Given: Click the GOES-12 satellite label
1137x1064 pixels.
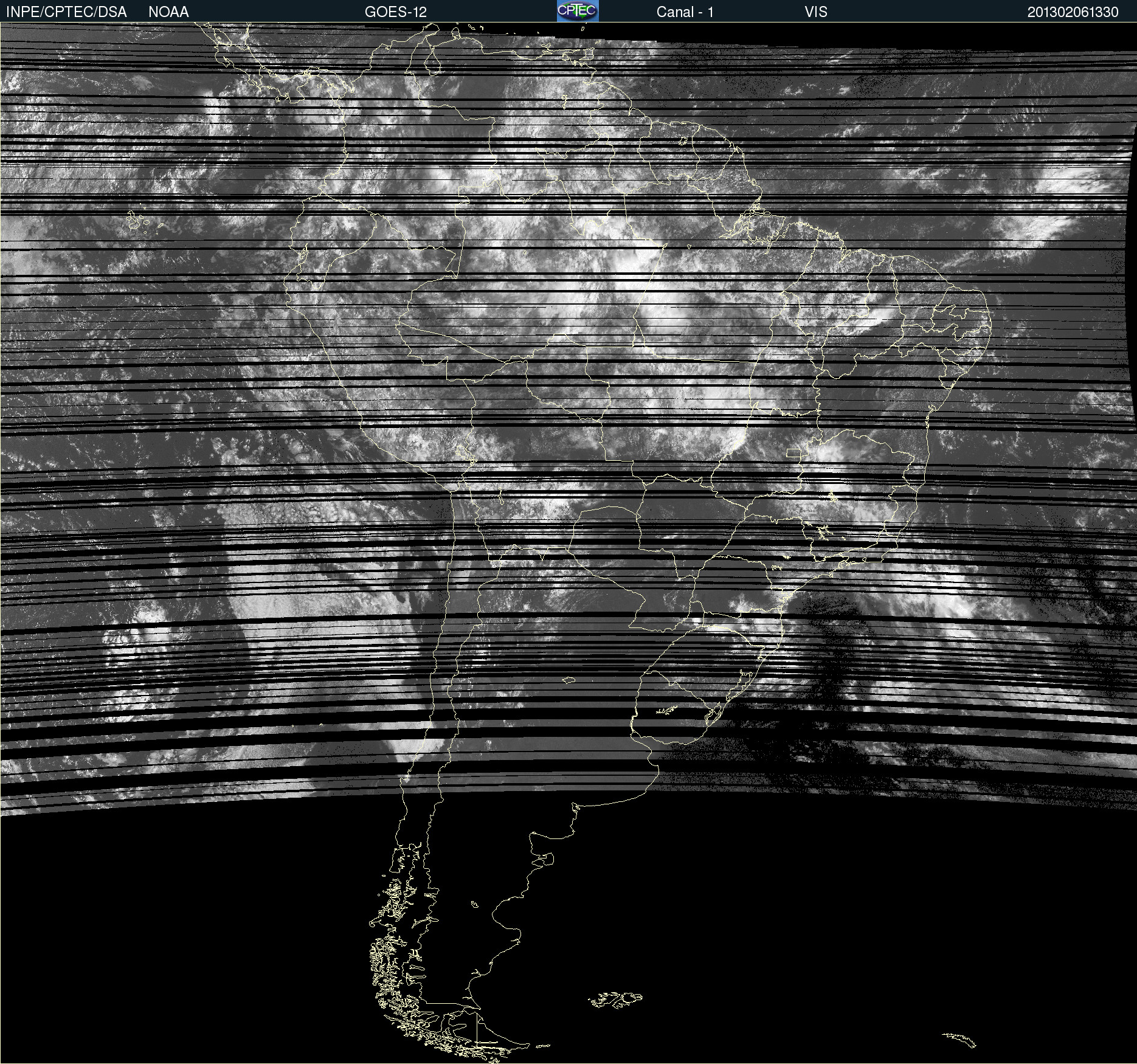Looking at the screenshot, I should [x=396, y=12].
